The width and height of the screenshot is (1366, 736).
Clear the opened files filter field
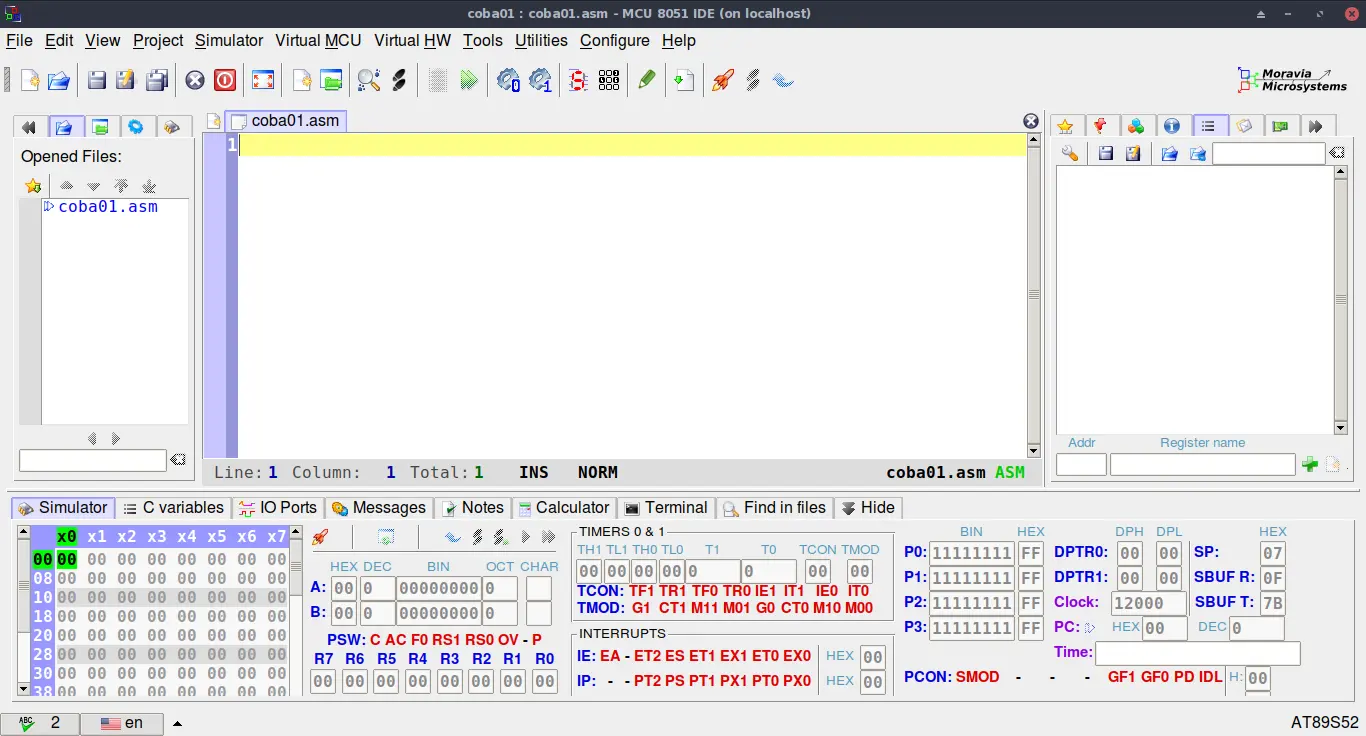click(x=177, y=460)
